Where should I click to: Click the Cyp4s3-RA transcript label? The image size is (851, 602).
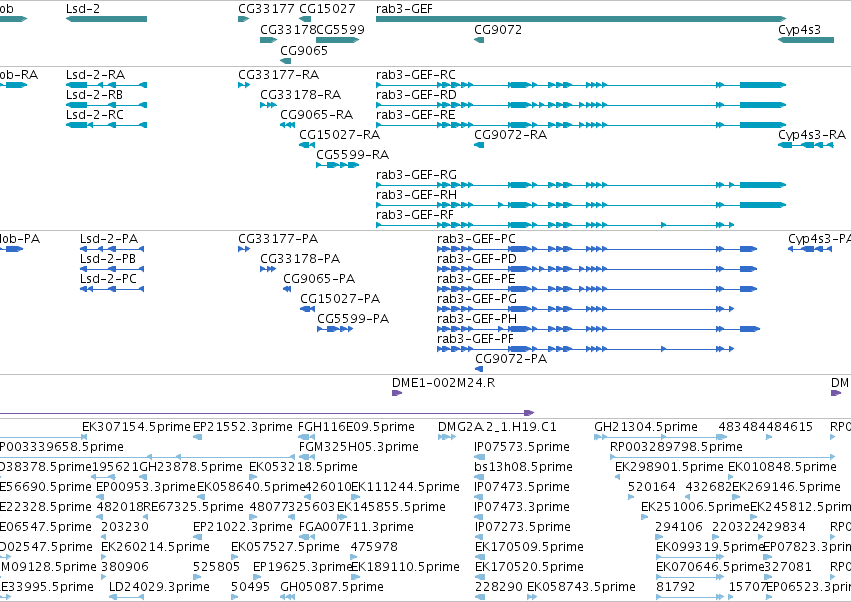tap(812, 134)
